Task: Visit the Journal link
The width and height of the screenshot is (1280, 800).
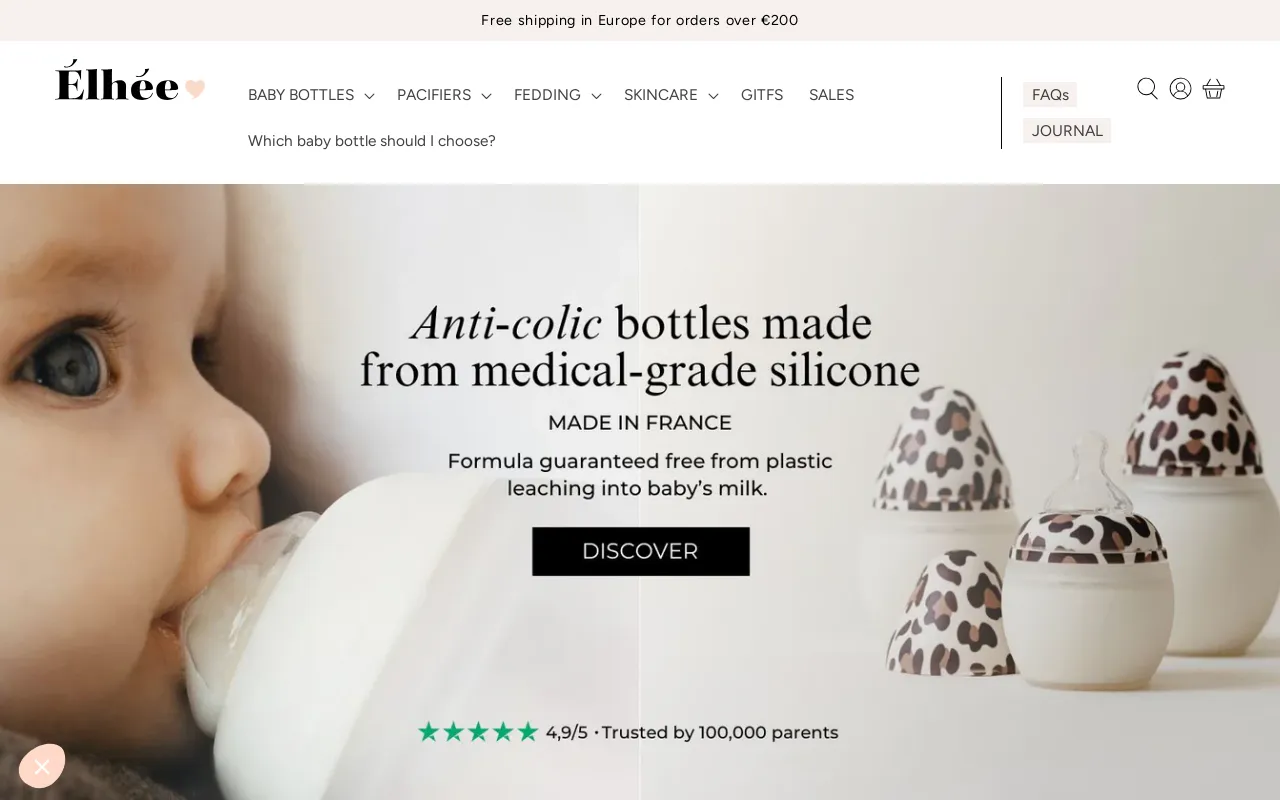Action: (x=1067, y=131)
